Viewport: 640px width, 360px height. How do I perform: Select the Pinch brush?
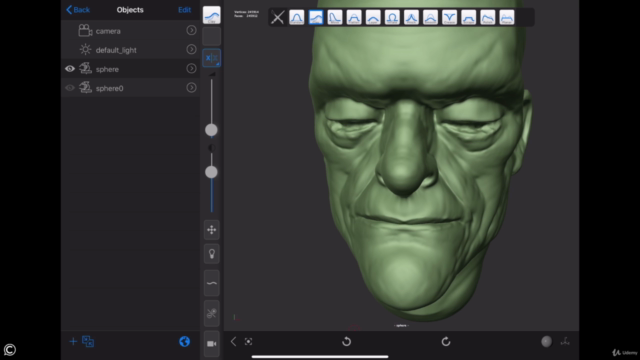411,18
